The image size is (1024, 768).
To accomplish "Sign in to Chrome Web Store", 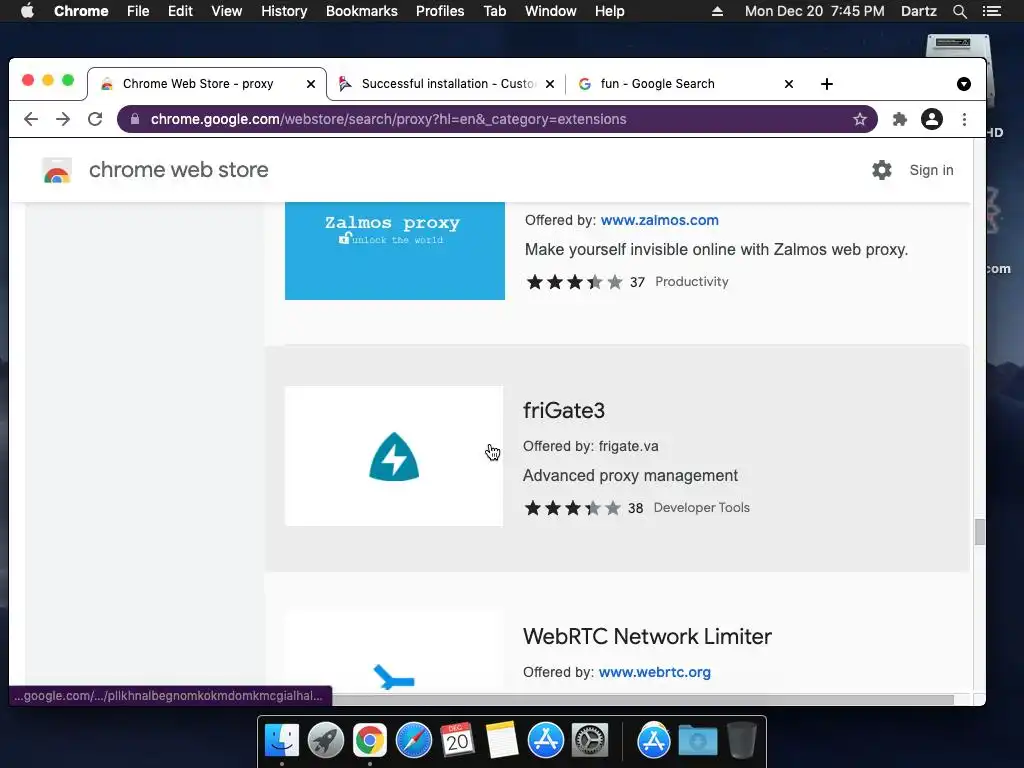I will (x=931, y=170).
